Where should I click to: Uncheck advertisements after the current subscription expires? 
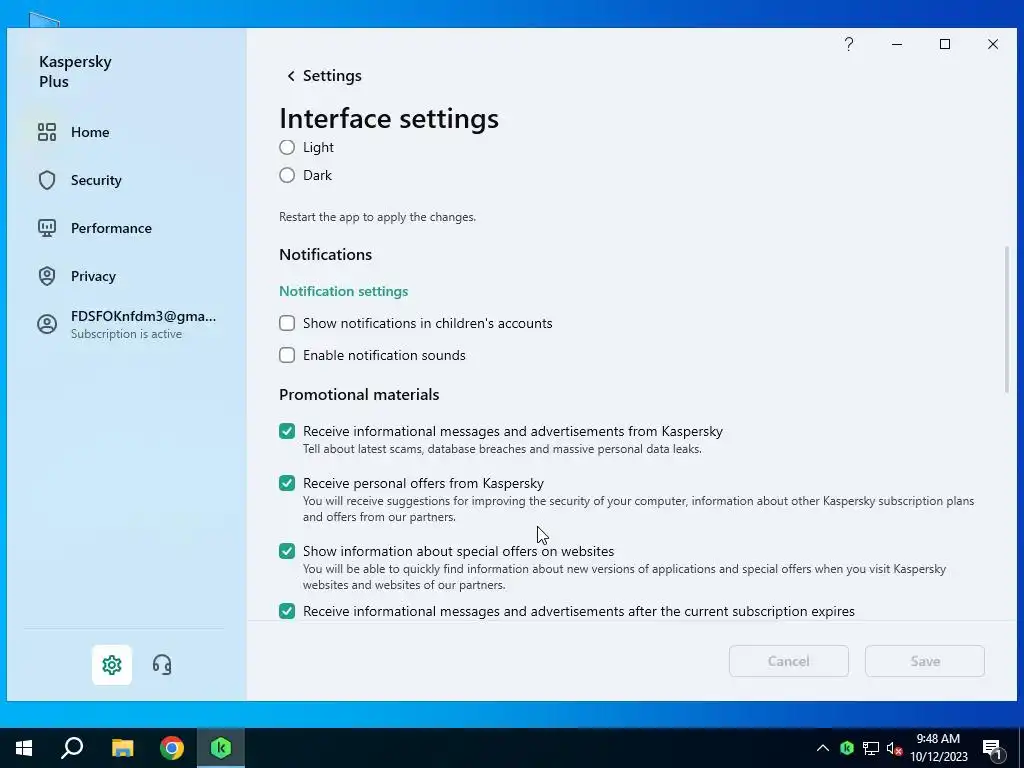click(x=287, y=611)
